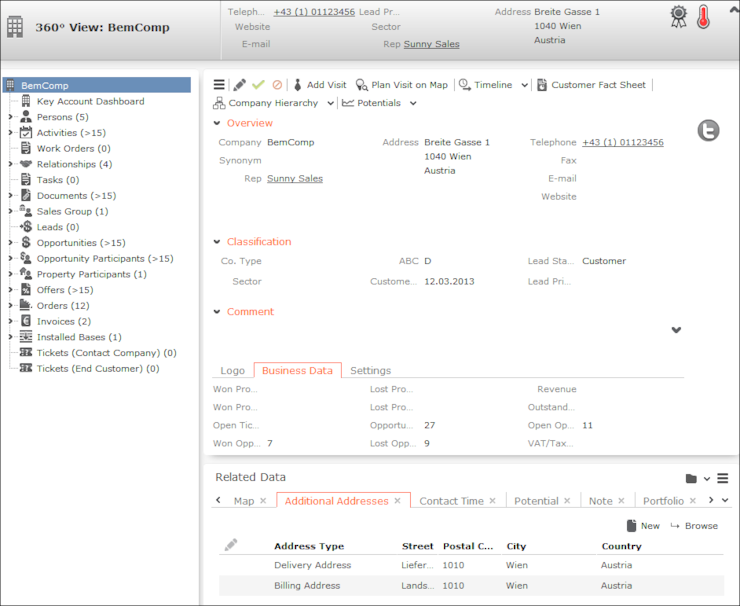This screenshot has width=740, height=606.
Task: Select Key Account Dashboard in tree
Action: [90, 101]
